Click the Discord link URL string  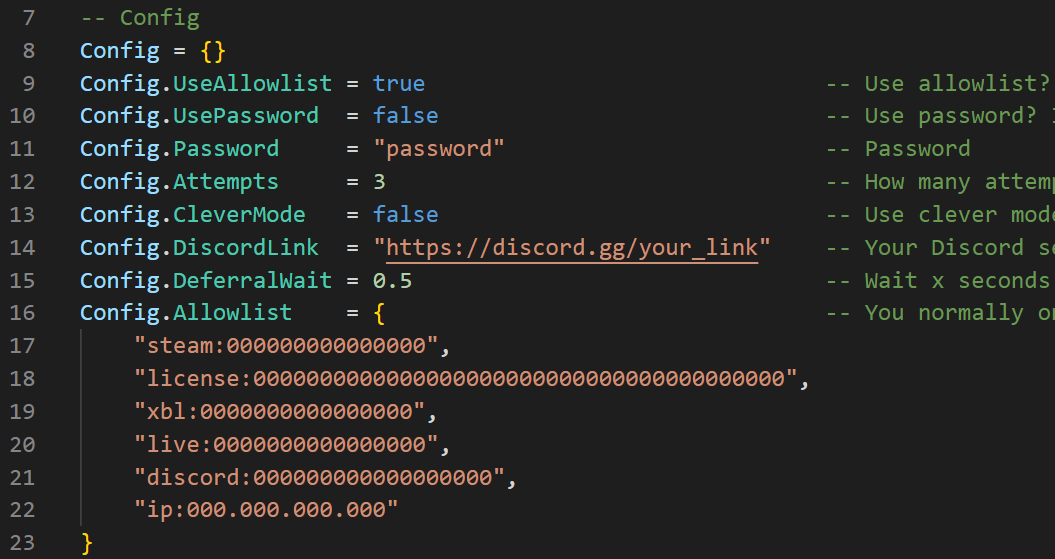pyautogui.click(x=572, y=248)
